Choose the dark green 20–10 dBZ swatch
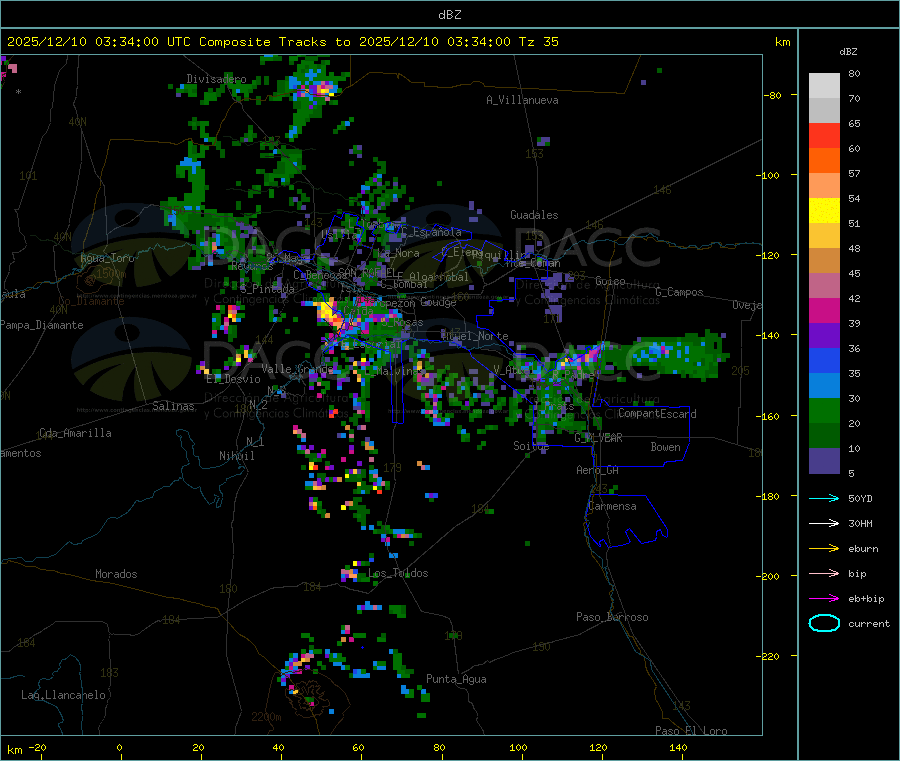This screenshot has width=900, height=761. tap(824, 436)
